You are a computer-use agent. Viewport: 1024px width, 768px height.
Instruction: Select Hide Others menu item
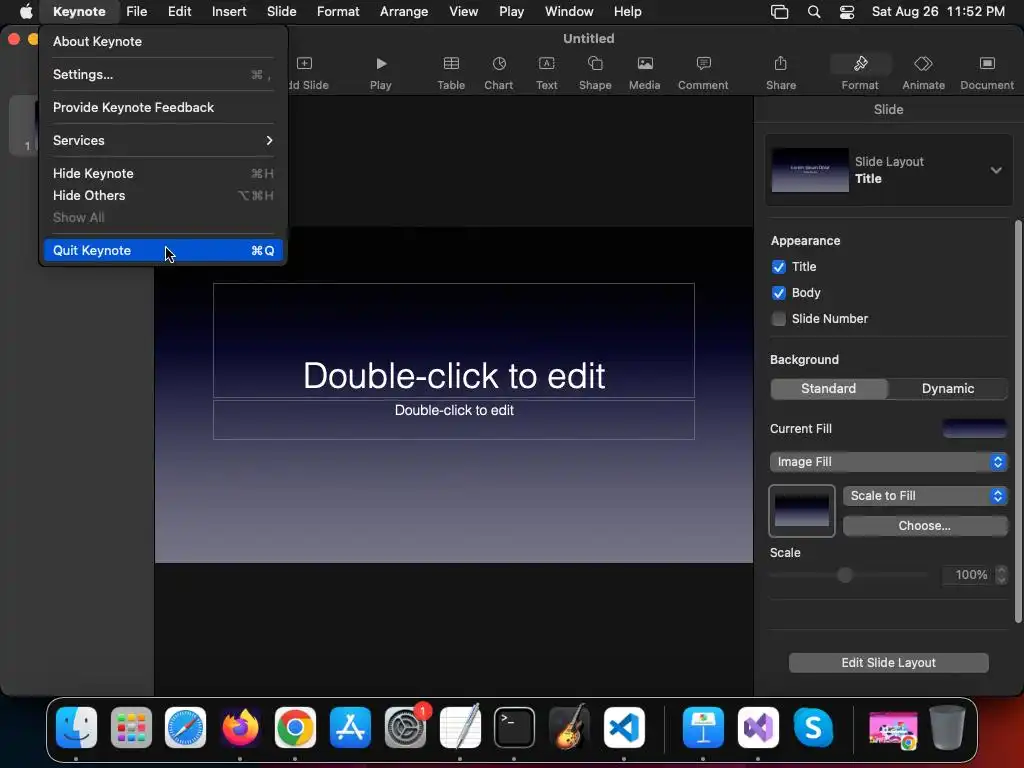(x=163, y=195)
